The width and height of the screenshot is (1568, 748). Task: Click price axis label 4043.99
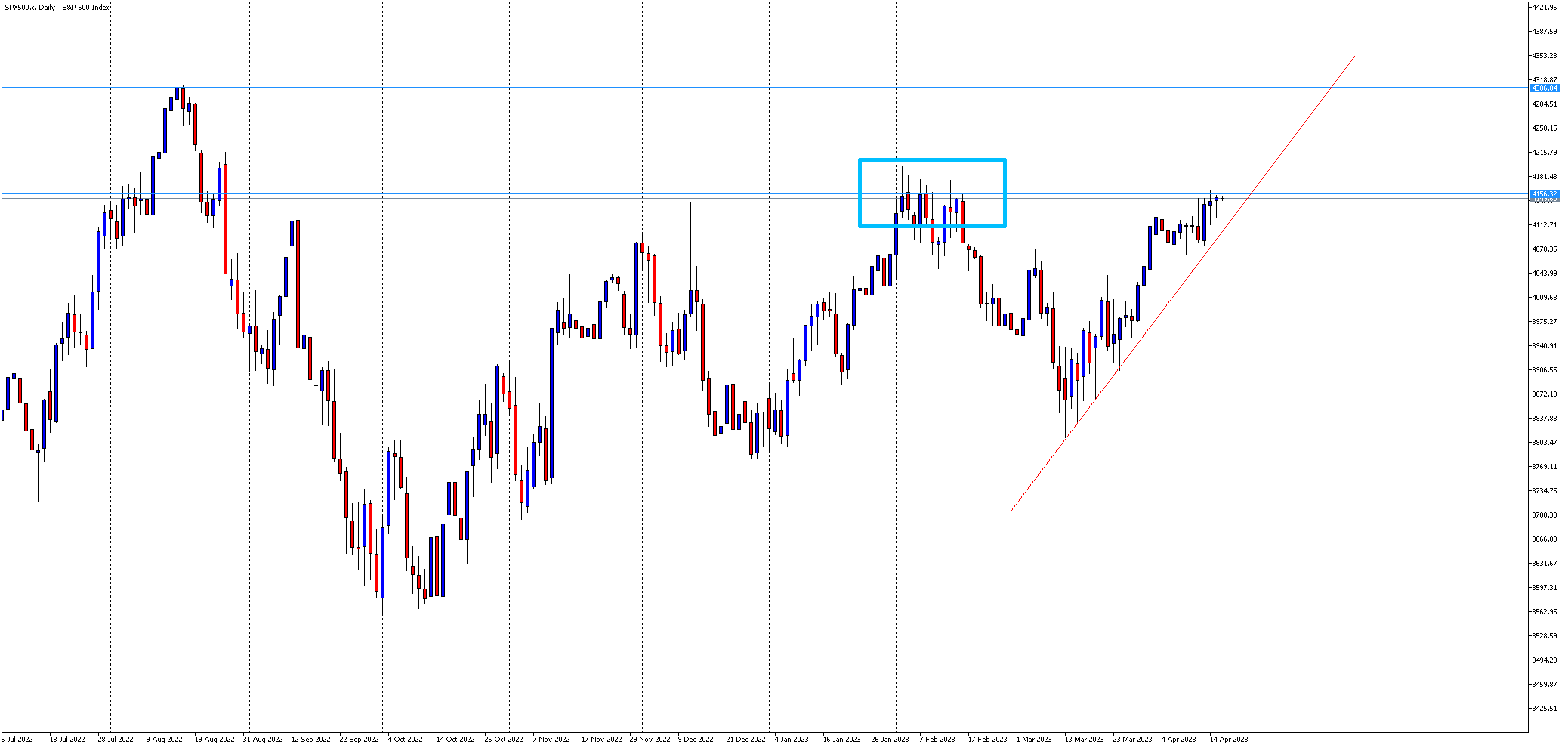(1545, 274)
